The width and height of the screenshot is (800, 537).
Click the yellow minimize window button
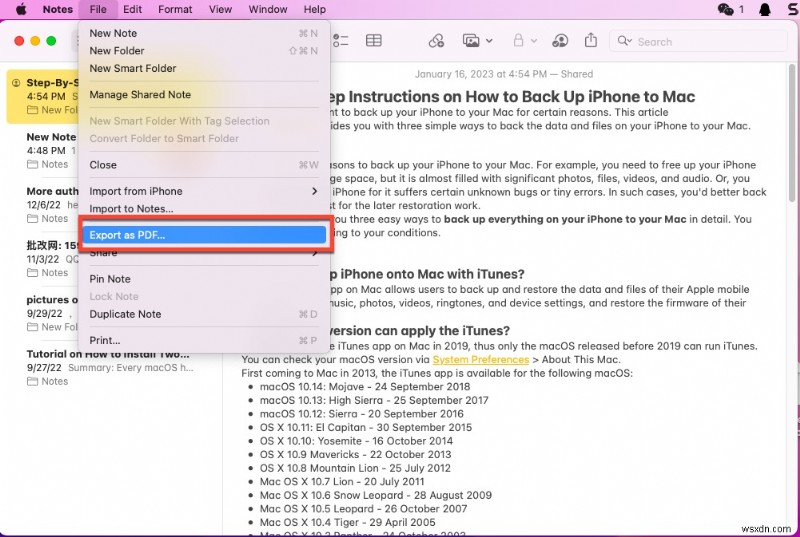click(35, 41)
